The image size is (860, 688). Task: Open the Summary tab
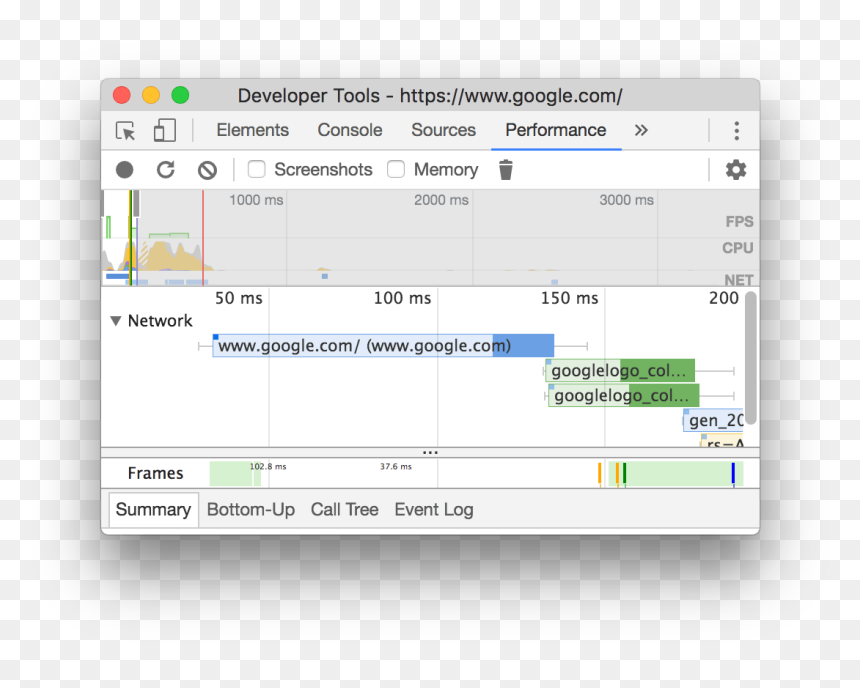pos(154,510)
